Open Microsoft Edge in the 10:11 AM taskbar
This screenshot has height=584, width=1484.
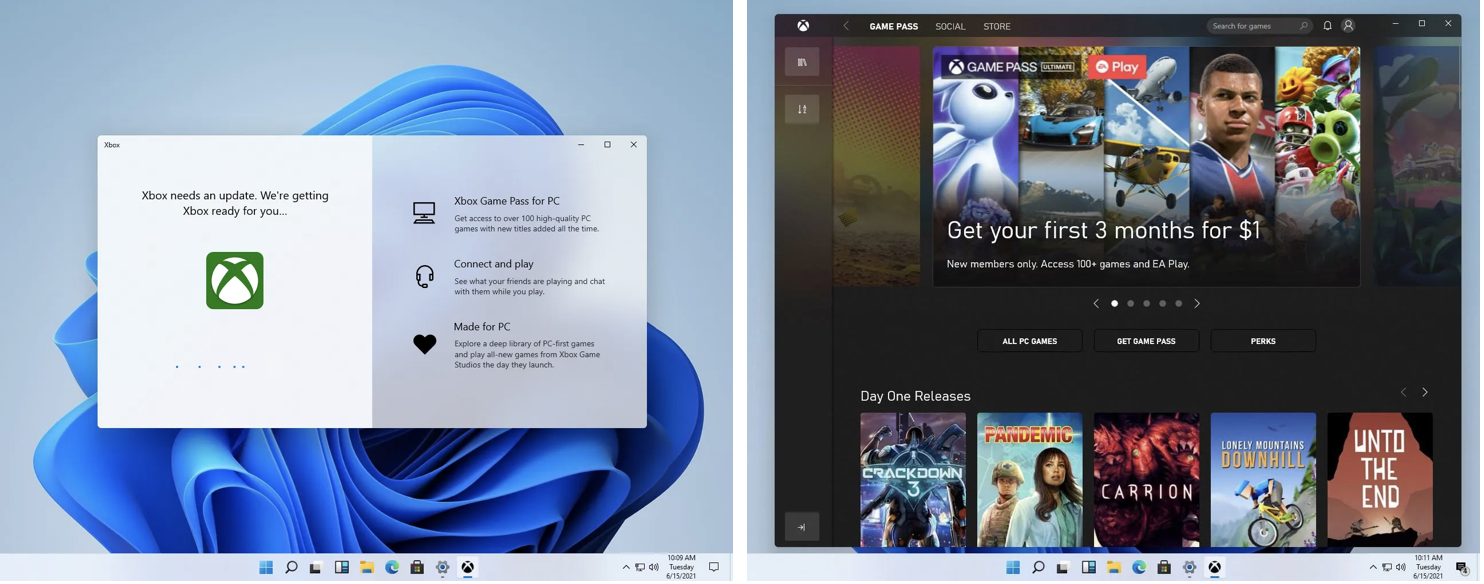[x=1141, y=569]
